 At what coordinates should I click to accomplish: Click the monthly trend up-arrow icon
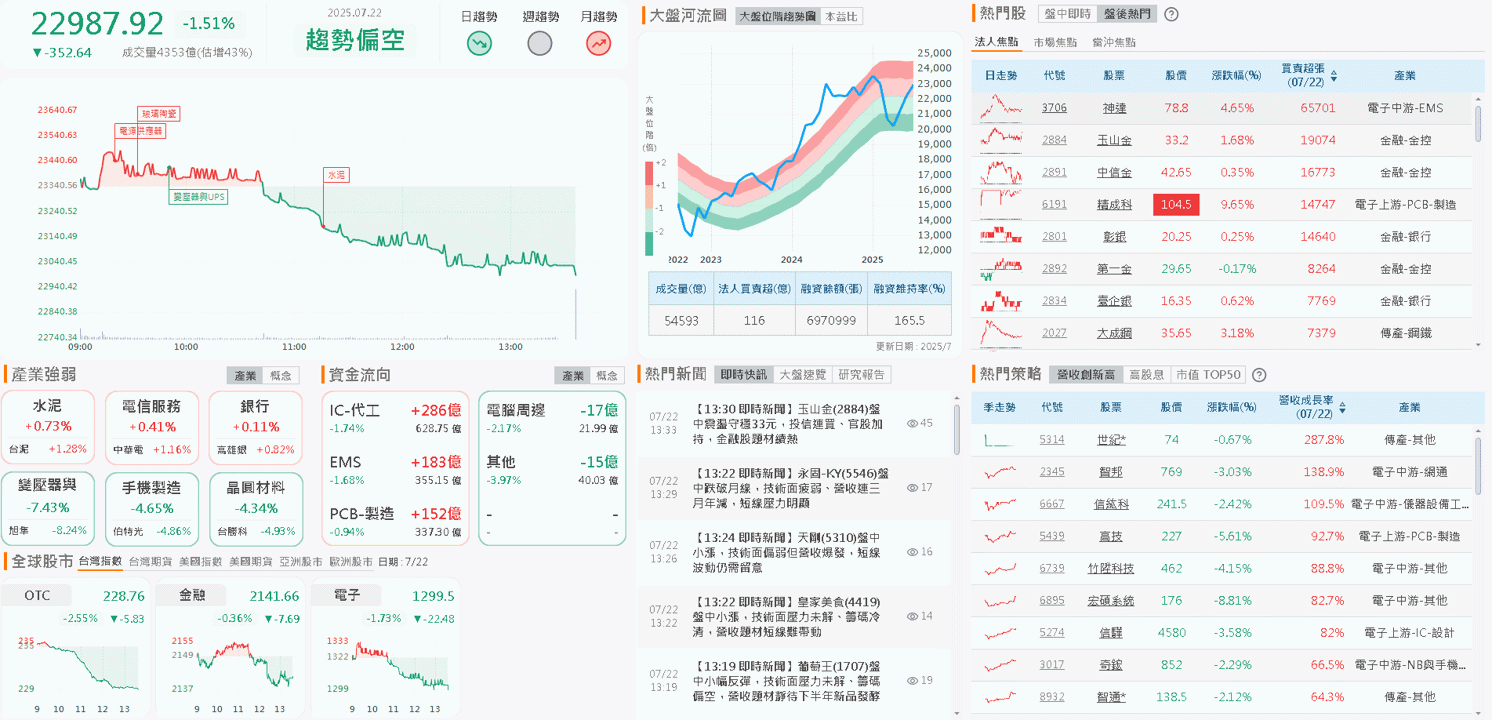tap(599, 43)
